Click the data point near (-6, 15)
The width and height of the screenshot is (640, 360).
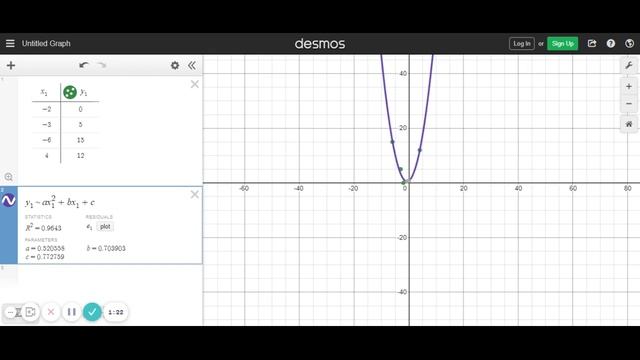pos(393,142)
